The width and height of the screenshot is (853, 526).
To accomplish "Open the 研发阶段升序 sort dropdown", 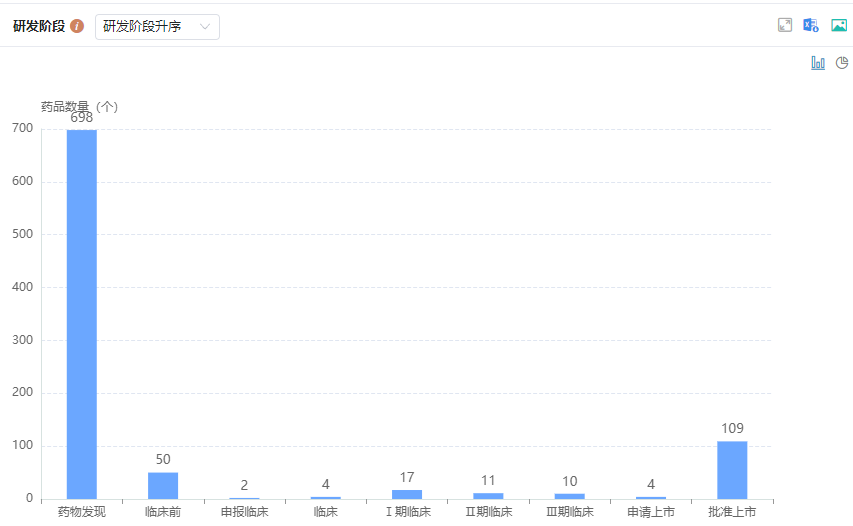I will click(x=157, y=27).
